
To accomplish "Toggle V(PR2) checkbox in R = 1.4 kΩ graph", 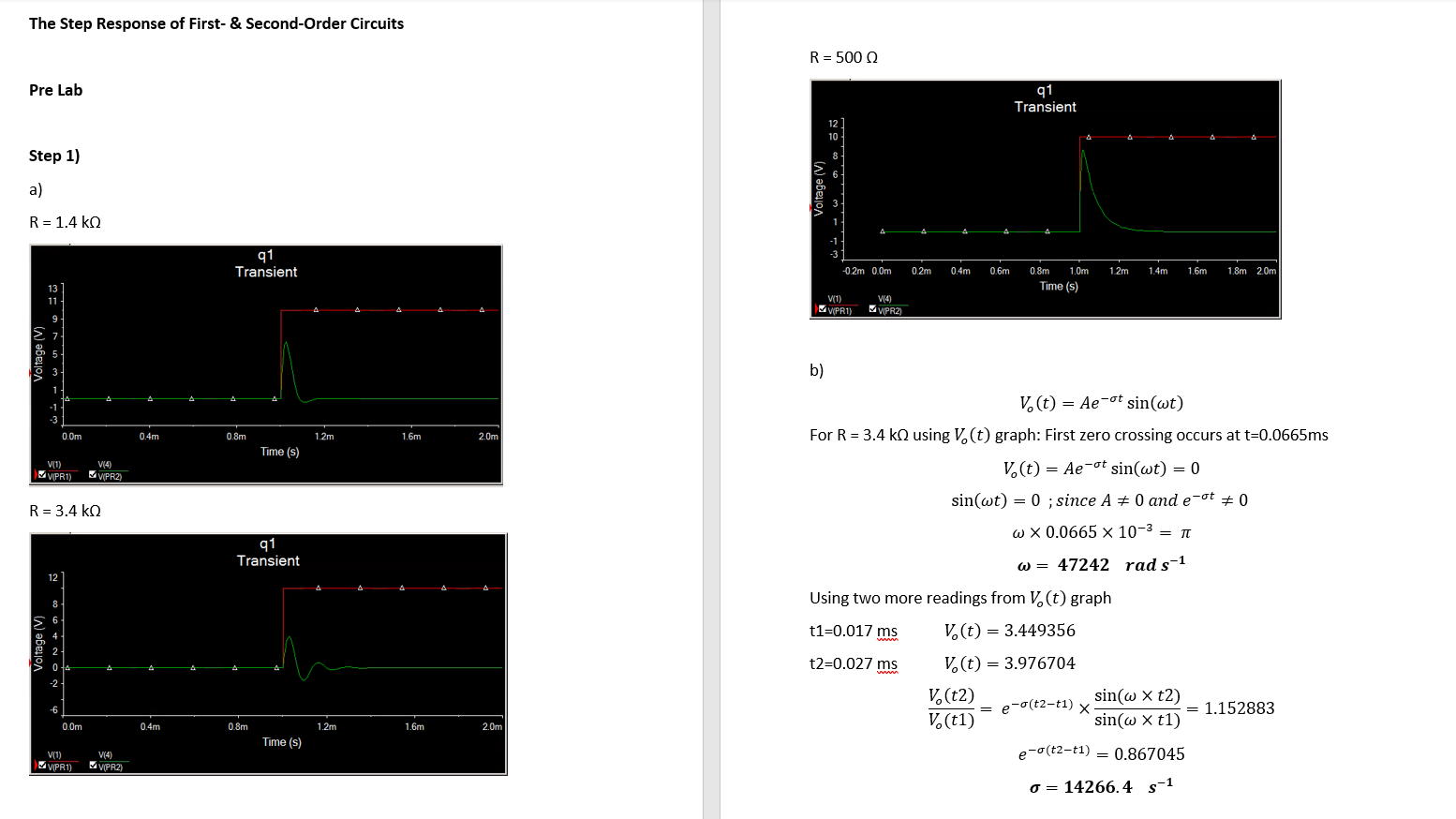I will (x=94, y=475).
